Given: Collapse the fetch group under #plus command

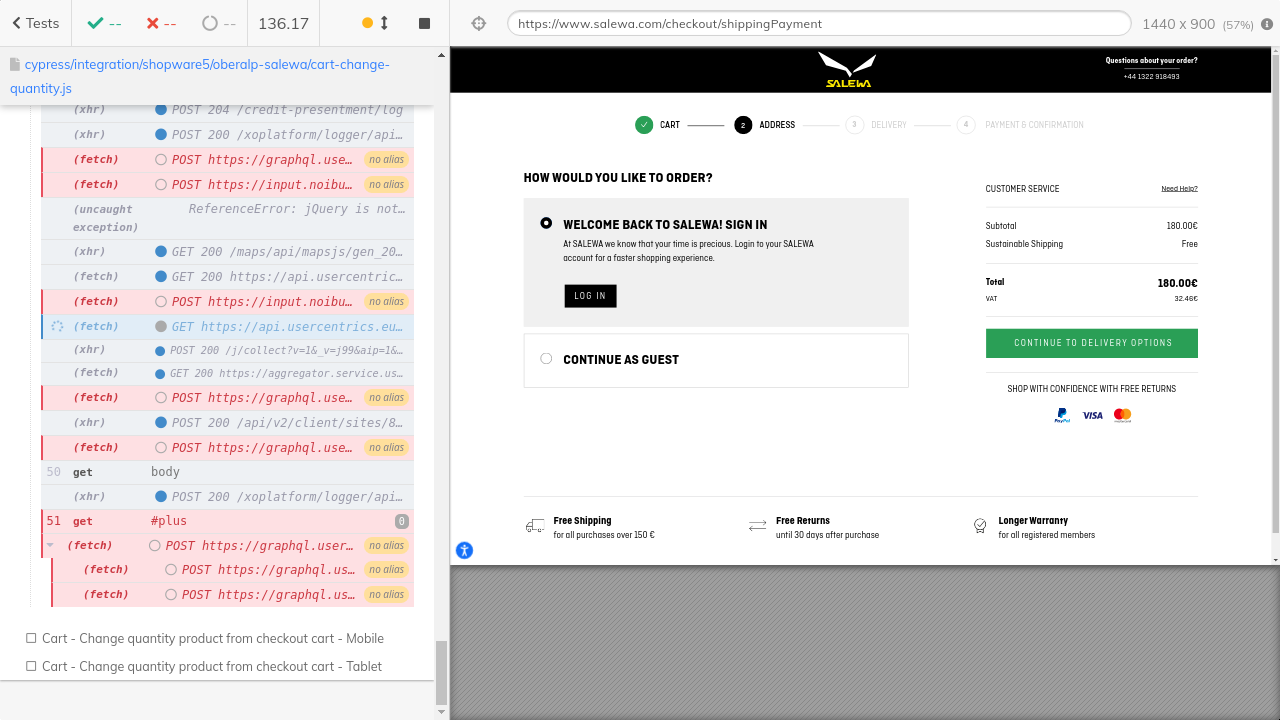Looking at the screenshot, I should 50,545.
